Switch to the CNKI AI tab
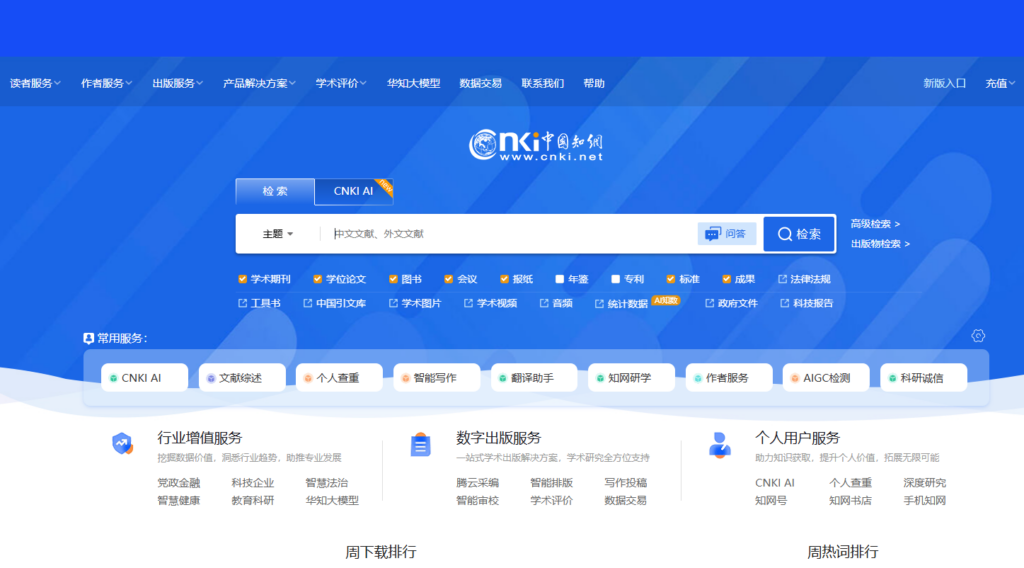 (353, 191)
